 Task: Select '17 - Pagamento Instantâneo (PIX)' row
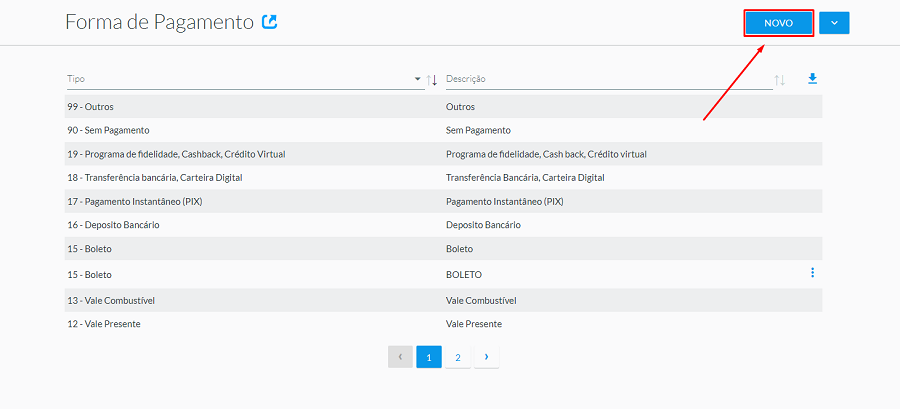pyautogui.click(x=443, y=201)
